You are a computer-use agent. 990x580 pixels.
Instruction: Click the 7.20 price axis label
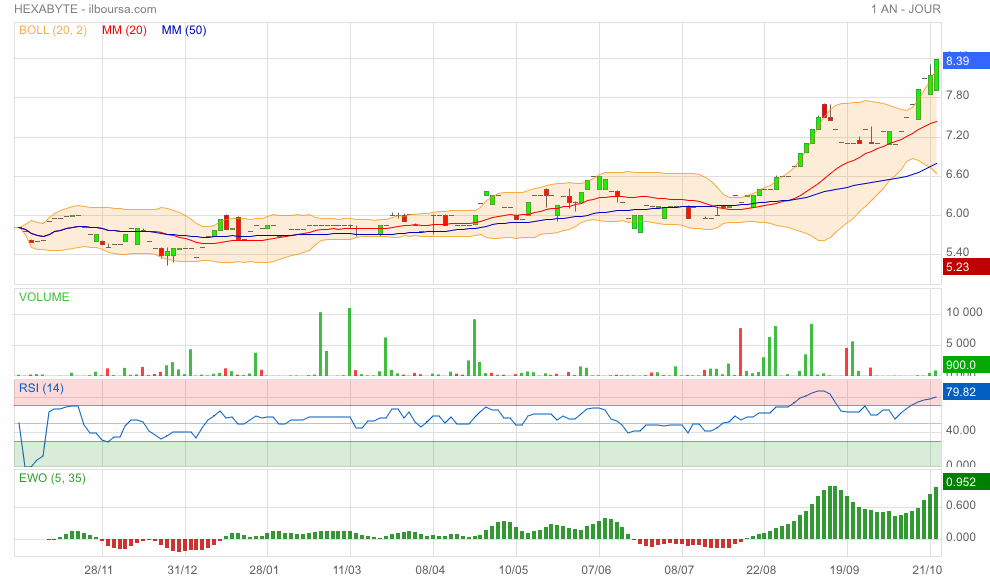957,135
